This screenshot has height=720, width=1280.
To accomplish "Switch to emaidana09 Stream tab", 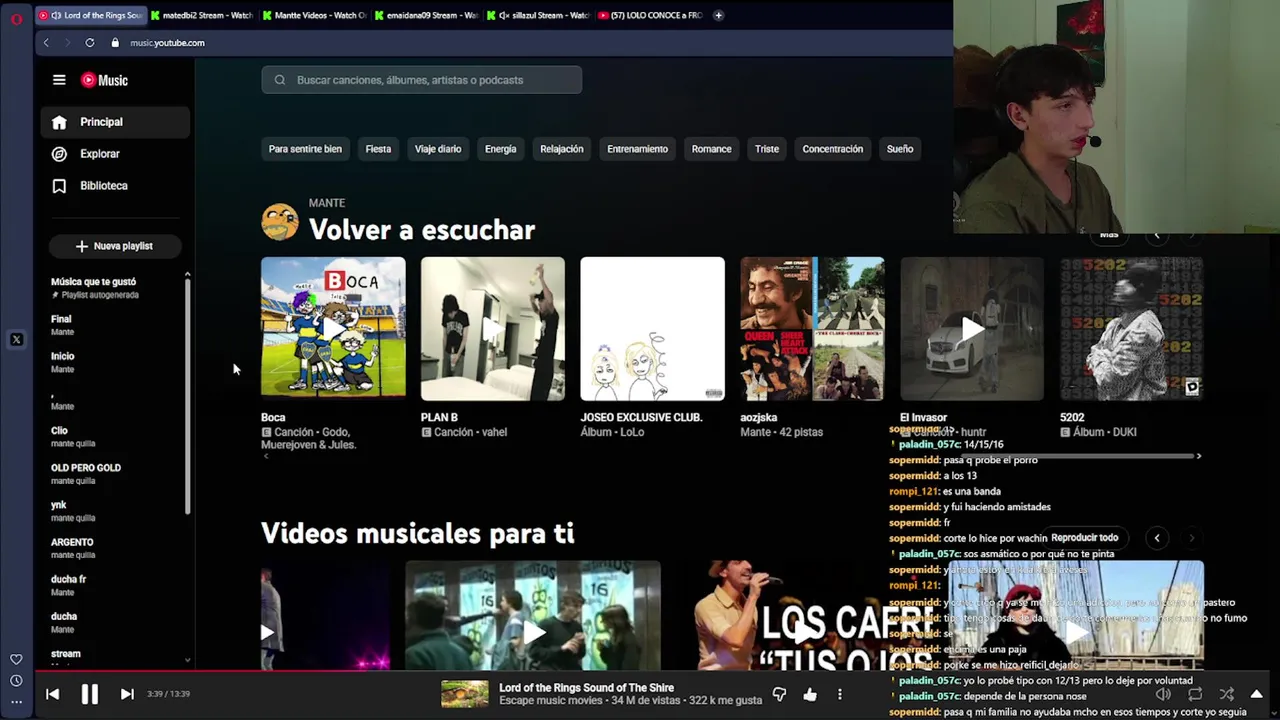I will (x=428, y=15).
